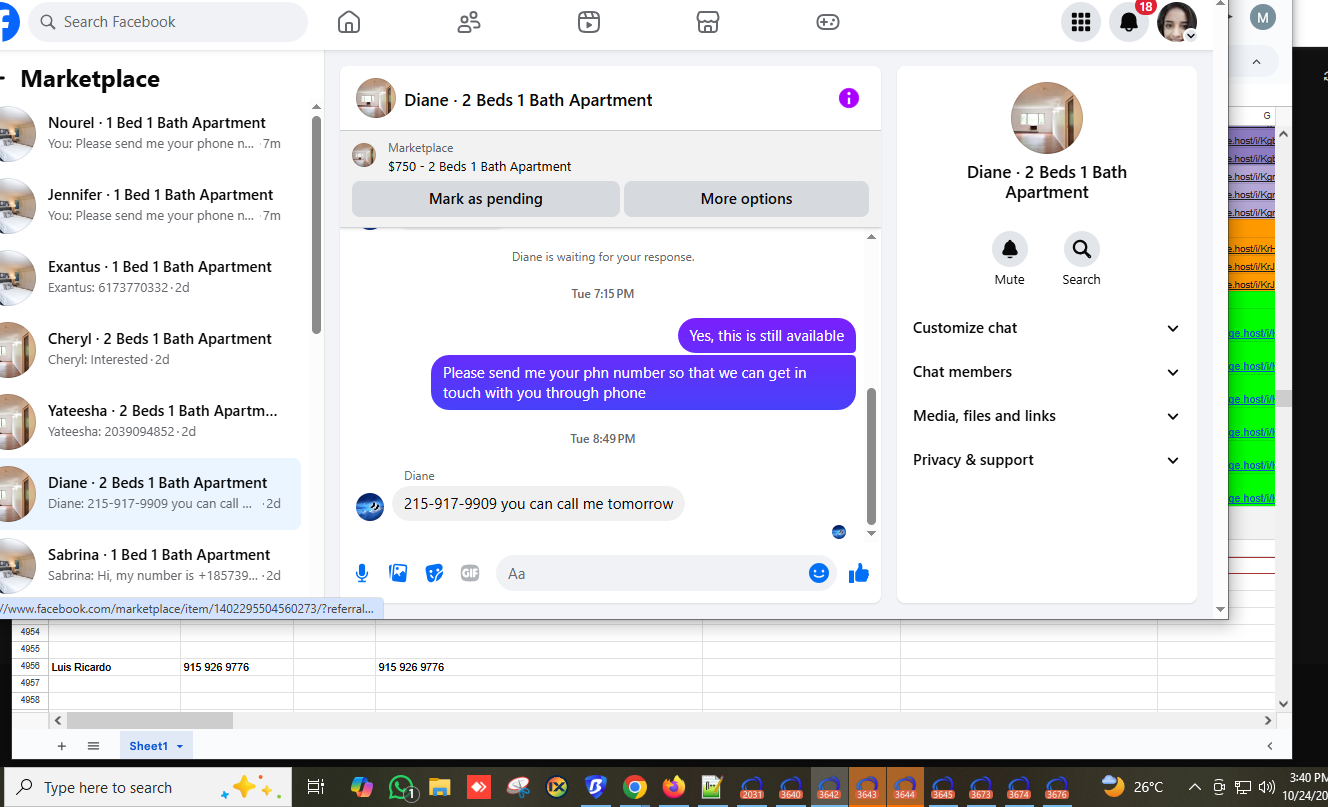Open Yateesha's 2 Beds 1 Bath Apartment chat
The width and height of the screenshot is (1328, 807).
150,420
